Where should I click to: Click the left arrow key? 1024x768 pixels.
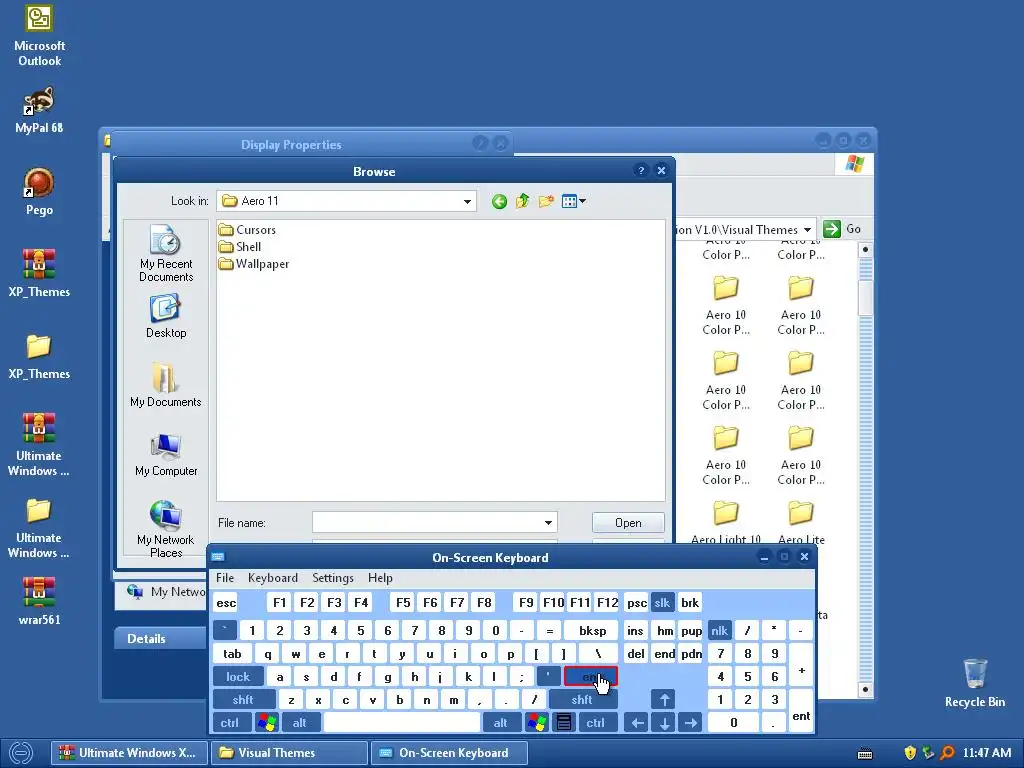click(x=637, y=723)
